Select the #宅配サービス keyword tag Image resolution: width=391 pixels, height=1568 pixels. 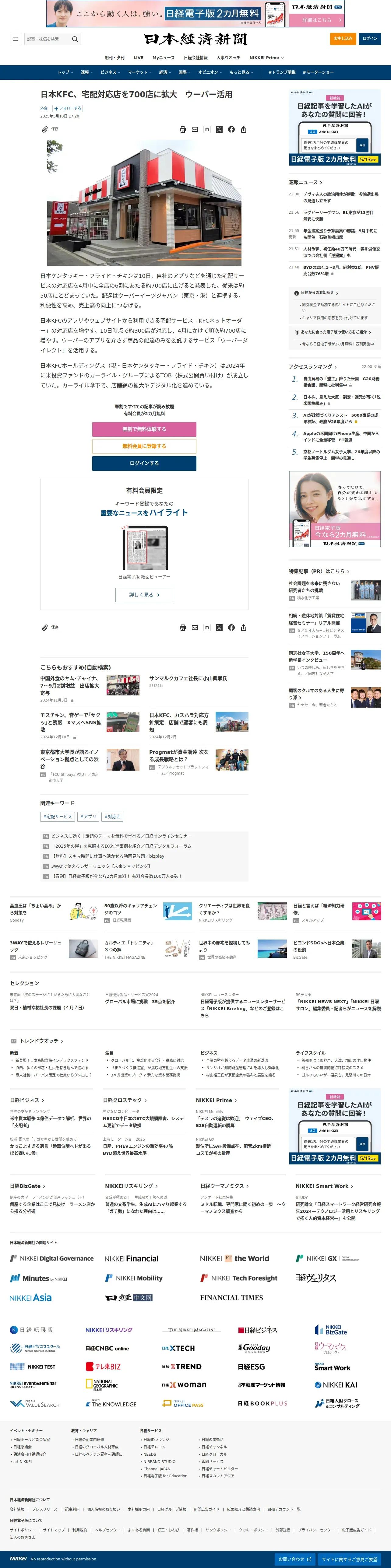57,817
